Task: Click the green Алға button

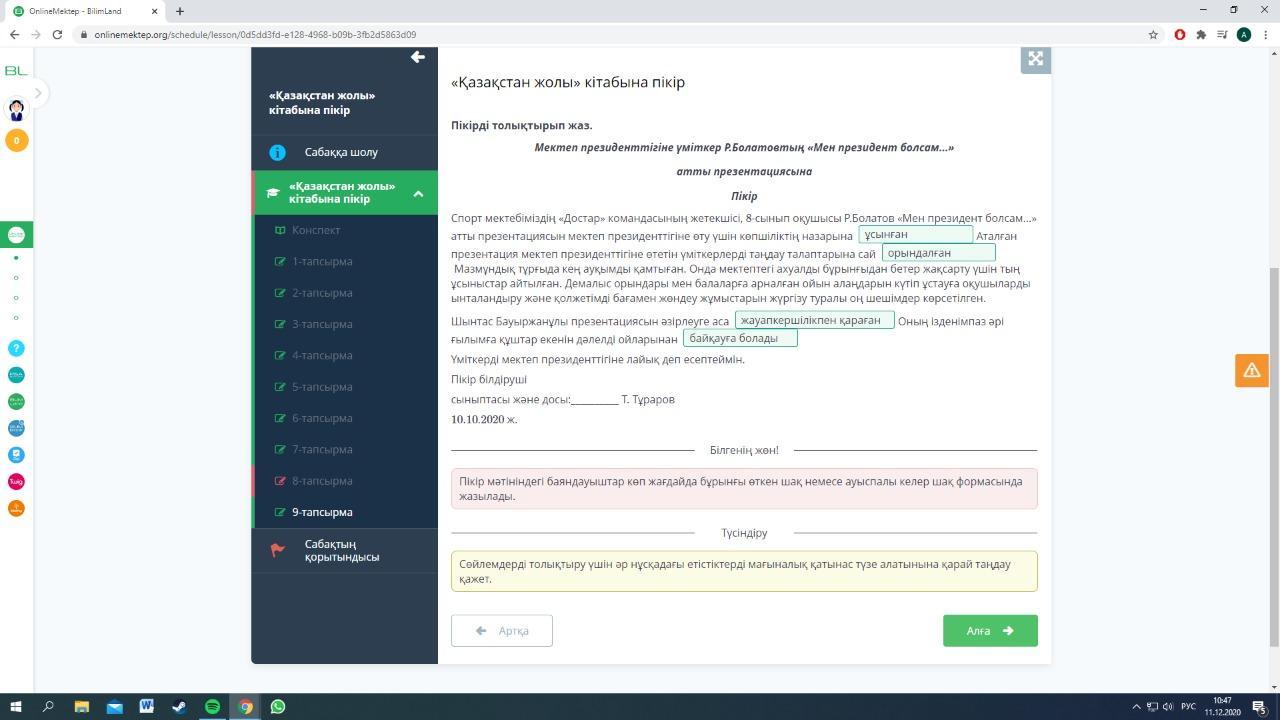Action: coord(990,631)
